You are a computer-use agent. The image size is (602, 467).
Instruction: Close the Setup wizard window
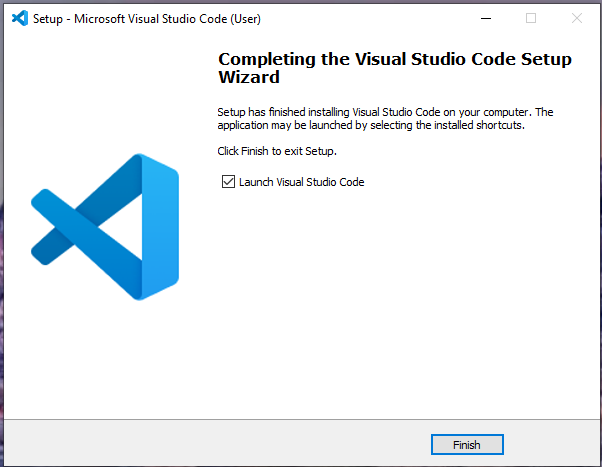577,18
